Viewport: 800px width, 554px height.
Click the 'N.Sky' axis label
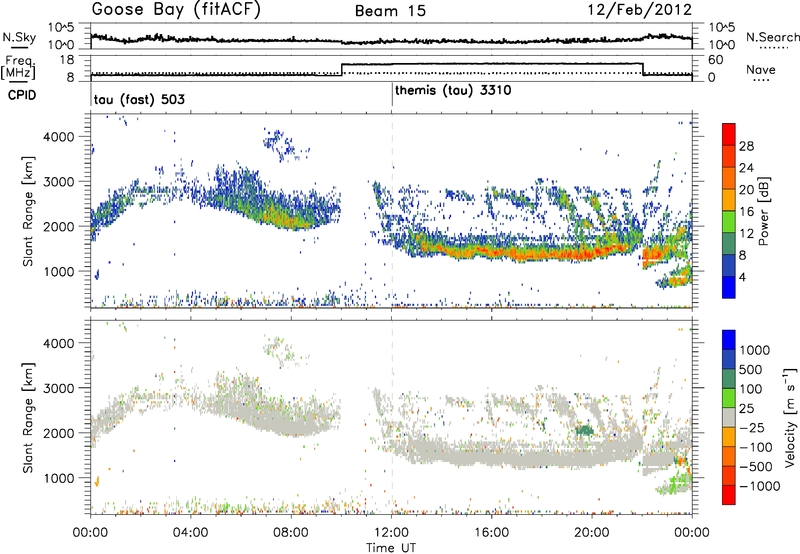[19, 37]
